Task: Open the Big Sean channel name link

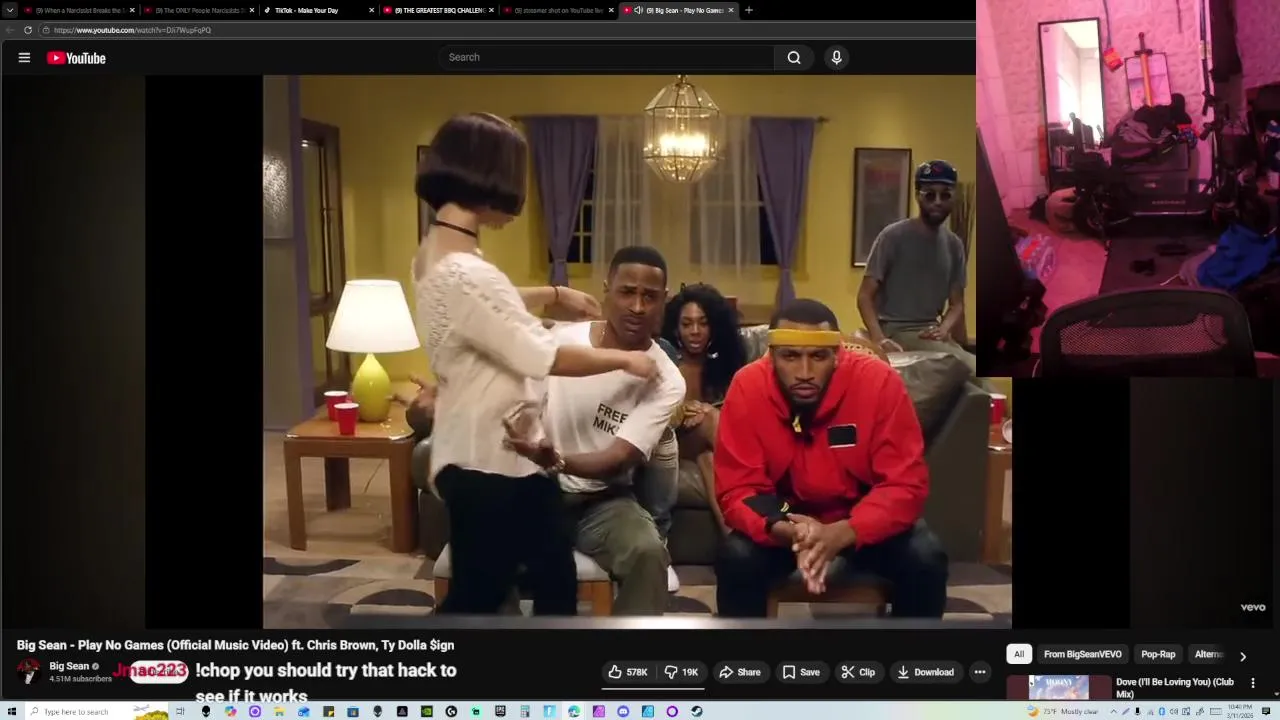Action: (69, 666)
